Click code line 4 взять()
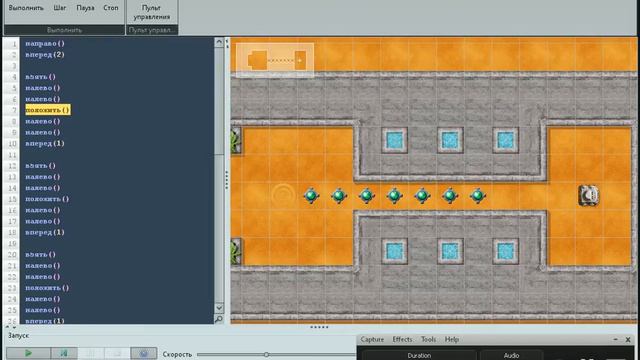The width and height of the screenshot is (640, 360). click(40, 77)
